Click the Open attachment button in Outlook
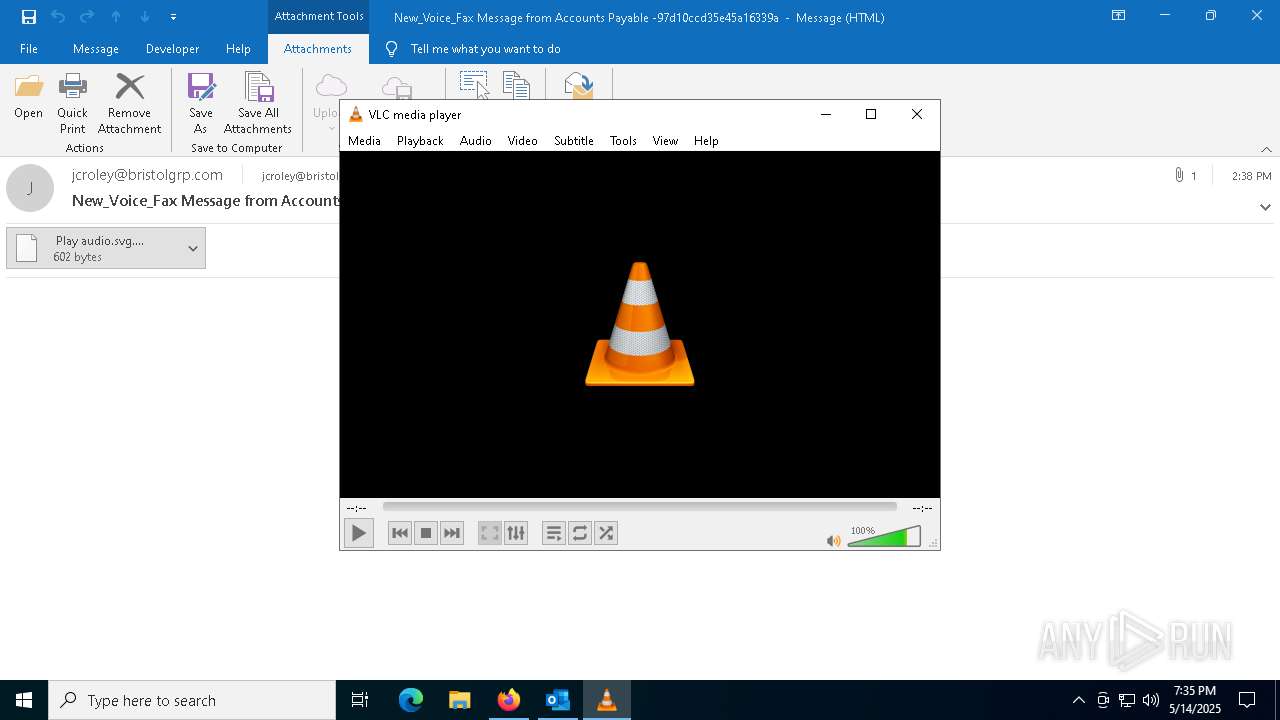 (29, 97)
